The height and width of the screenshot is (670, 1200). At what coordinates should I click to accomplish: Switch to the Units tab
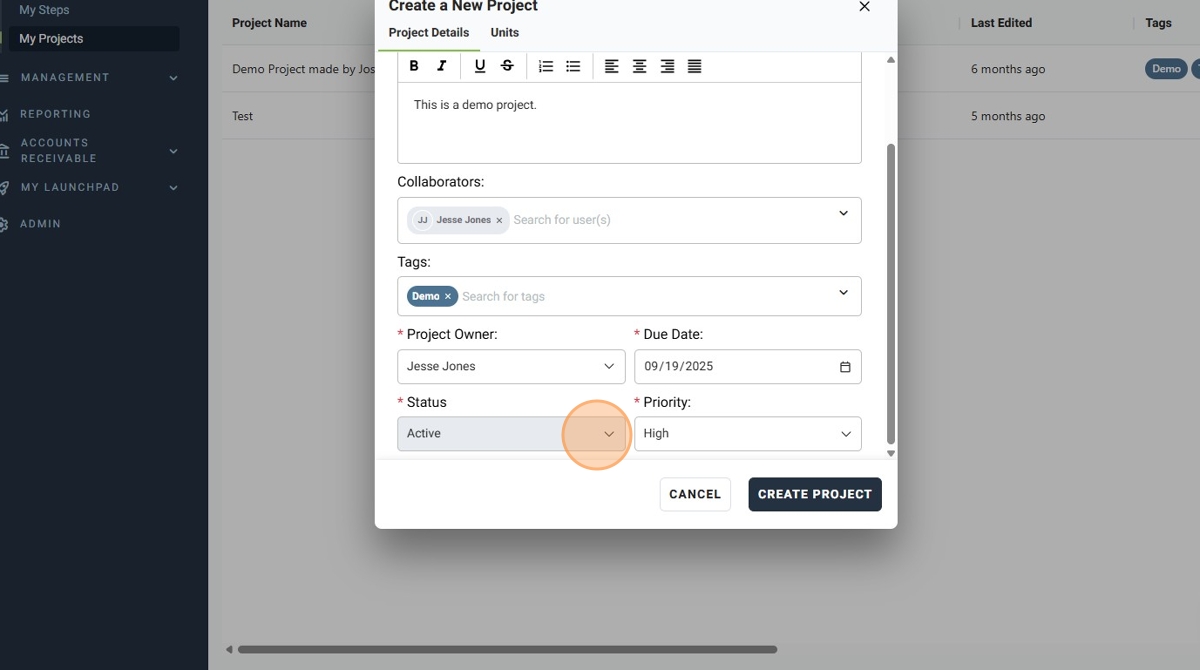(505, 33)
